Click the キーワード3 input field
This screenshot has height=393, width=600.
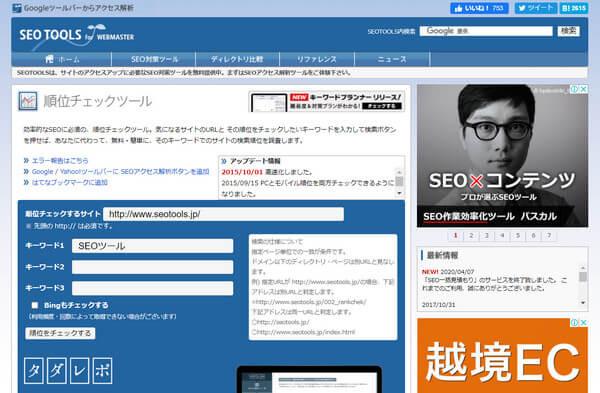[x=152, y=288]
